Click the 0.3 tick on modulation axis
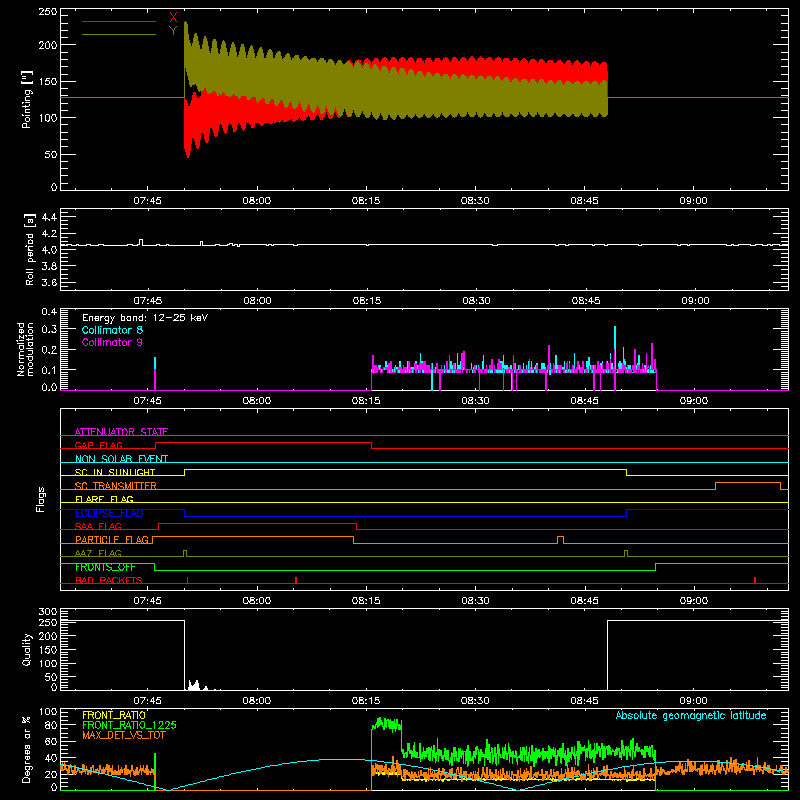Viewport: 800px width, 800px height. (49, 330)
